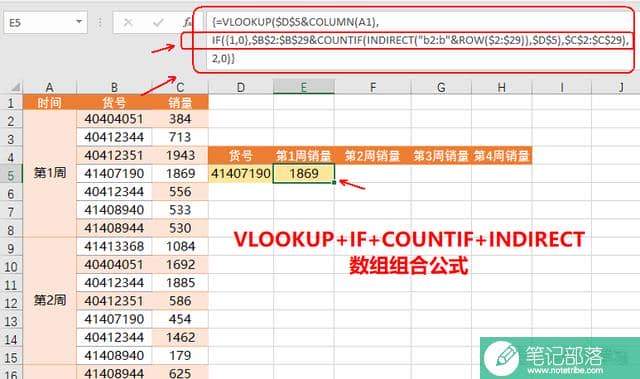This screenshot has height=379, width=640.
Task: Select cell E5 containing 1869
Action: [304, 174]
